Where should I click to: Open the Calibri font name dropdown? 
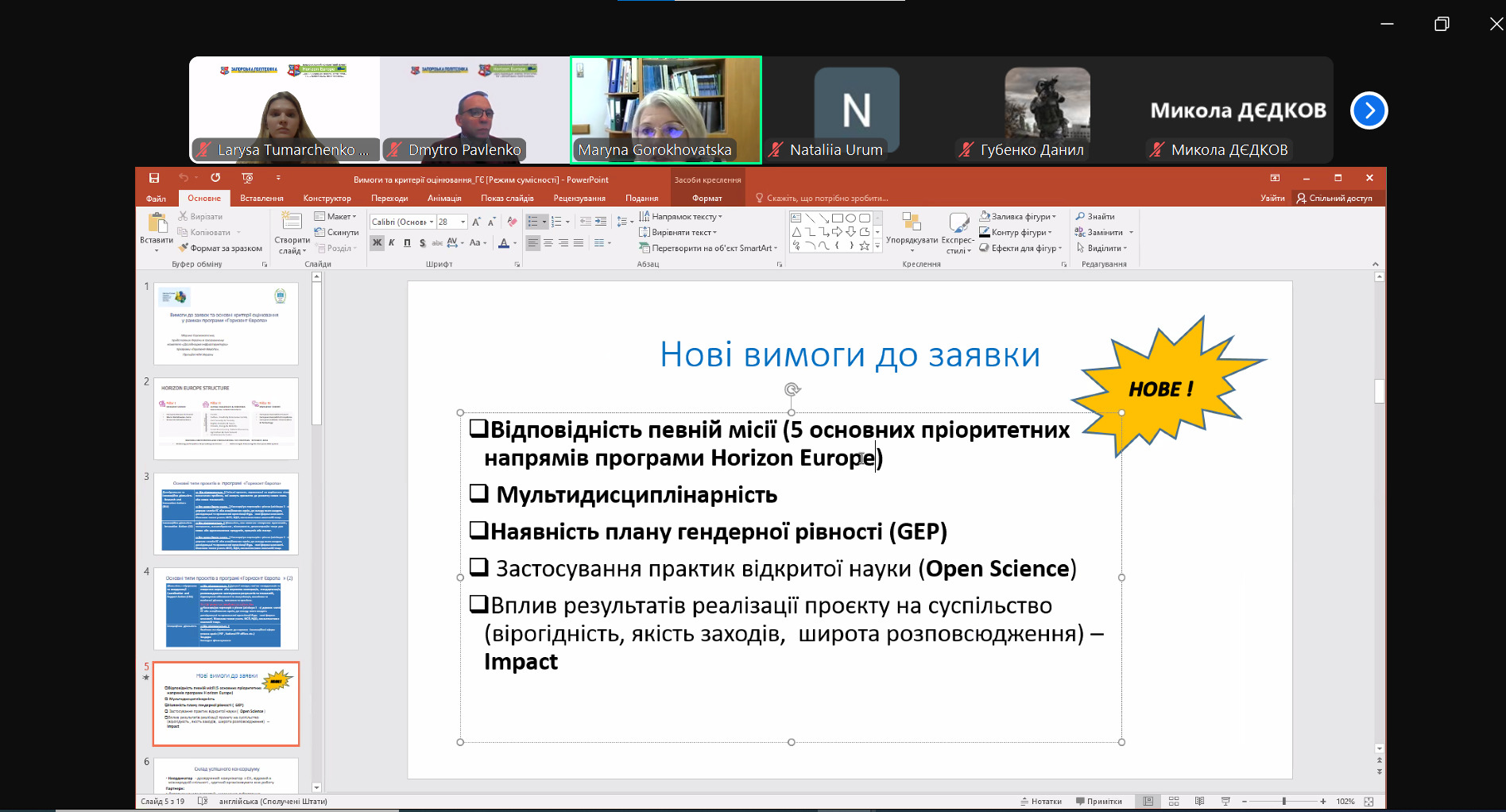(x=432, y=222)
